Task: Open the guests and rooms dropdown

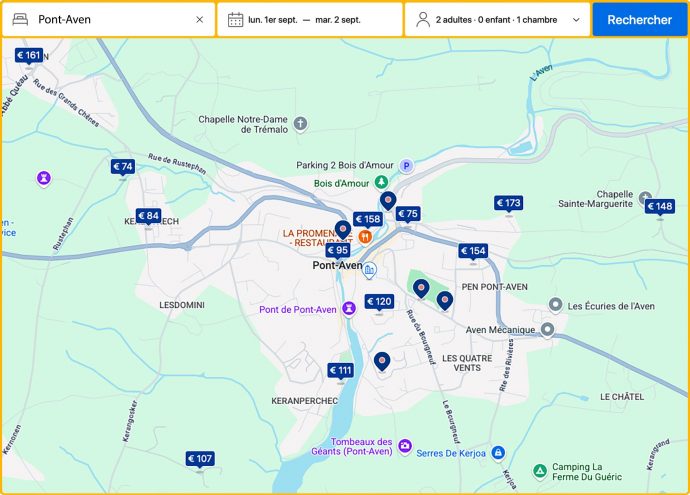Action: pyautogui.click(x=497, y=19)
